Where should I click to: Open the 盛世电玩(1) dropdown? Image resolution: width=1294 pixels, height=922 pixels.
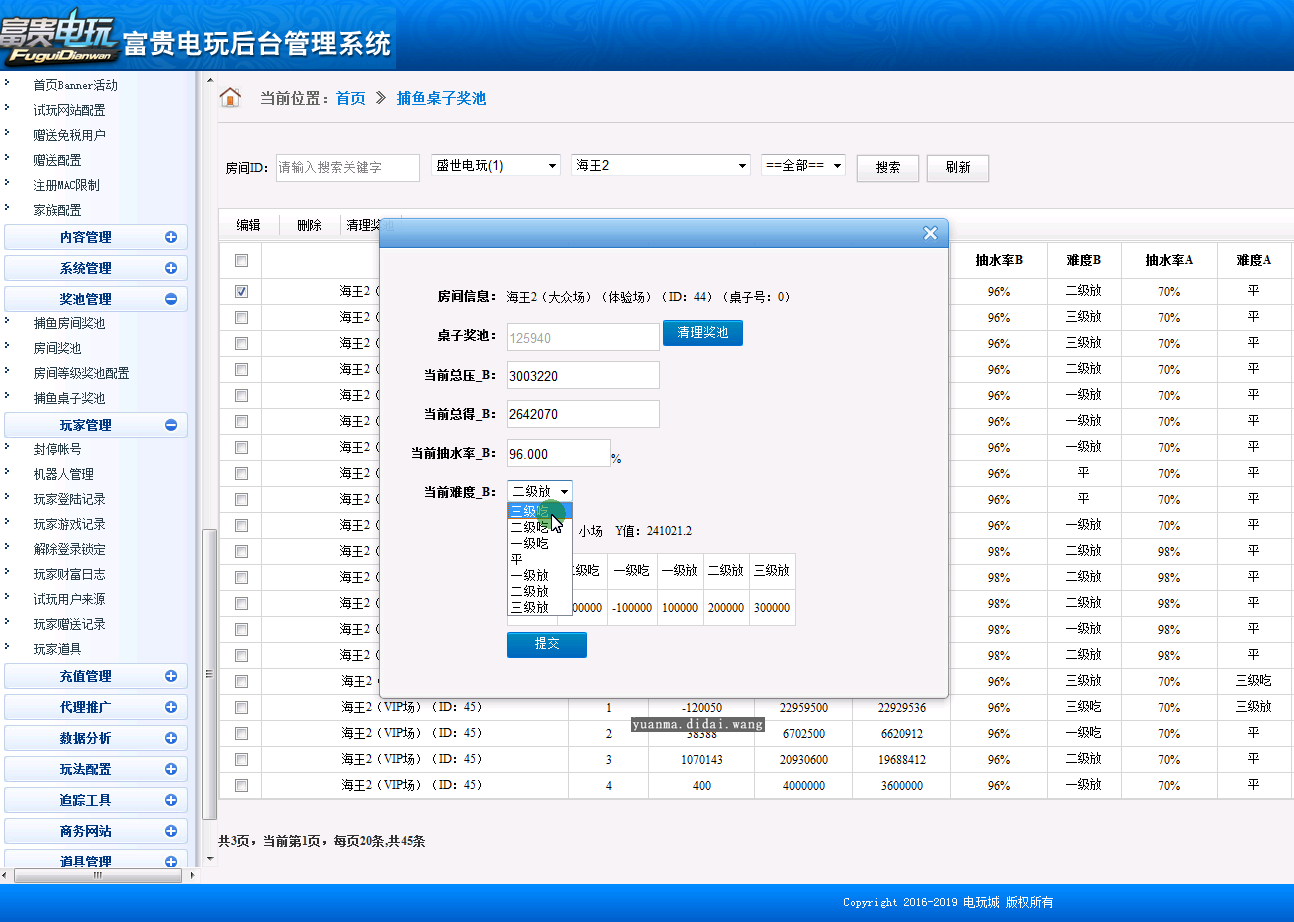496,165
